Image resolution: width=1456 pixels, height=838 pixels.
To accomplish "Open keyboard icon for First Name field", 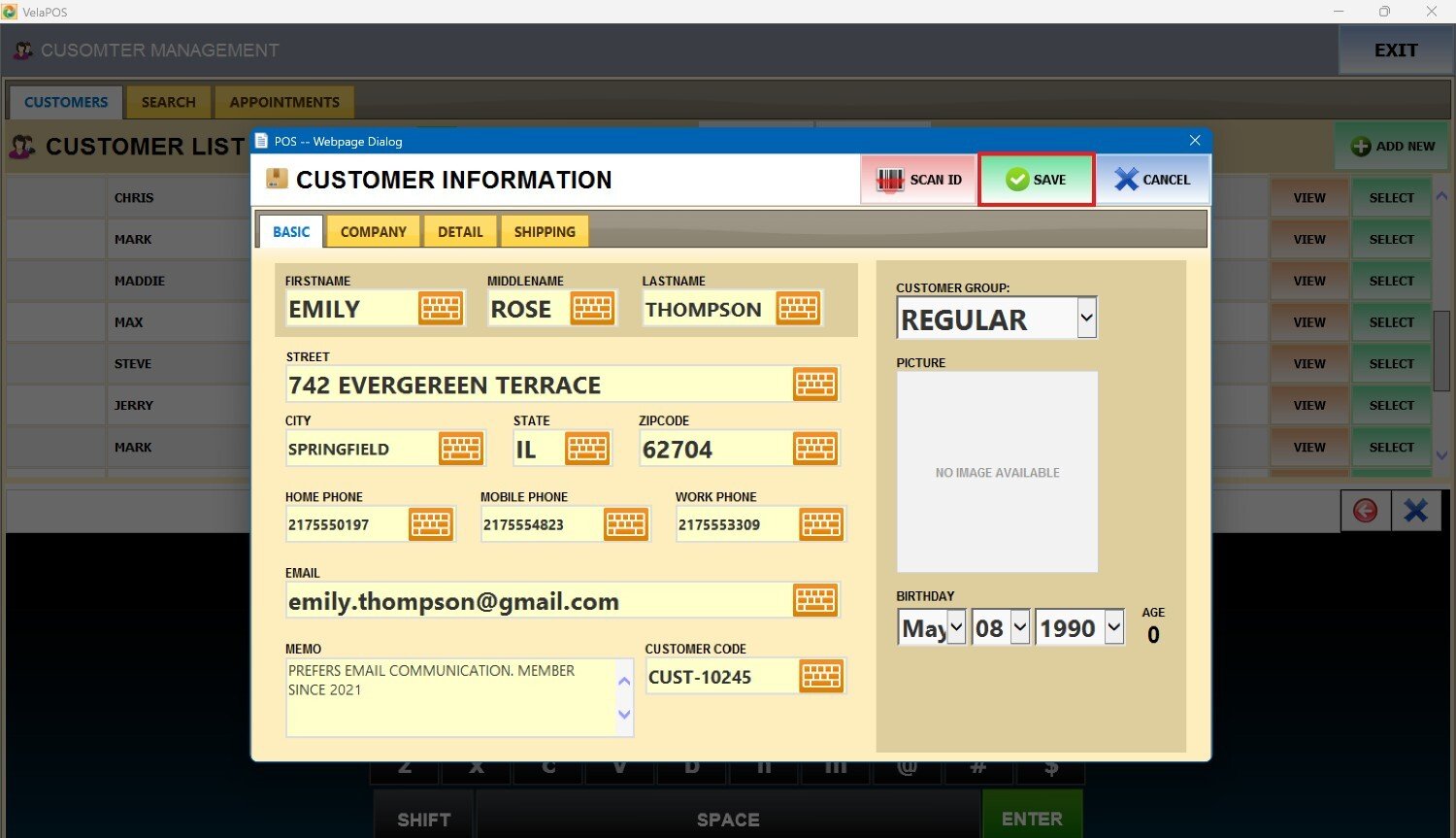I will [x=440, y=309].
